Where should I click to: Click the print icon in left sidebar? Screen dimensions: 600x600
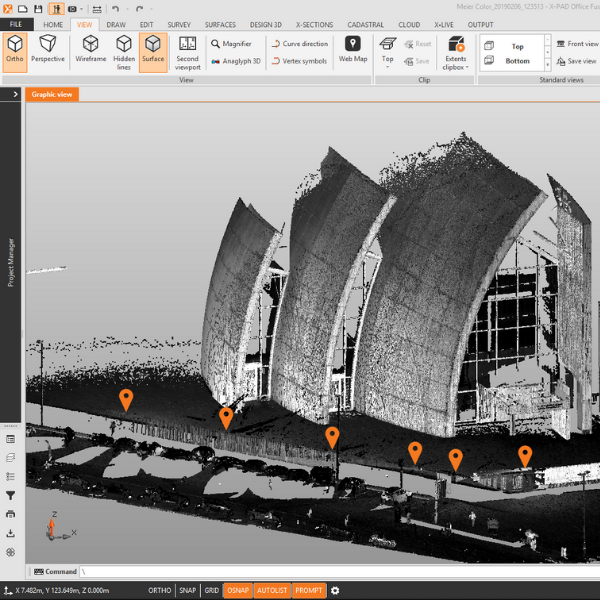11,514
